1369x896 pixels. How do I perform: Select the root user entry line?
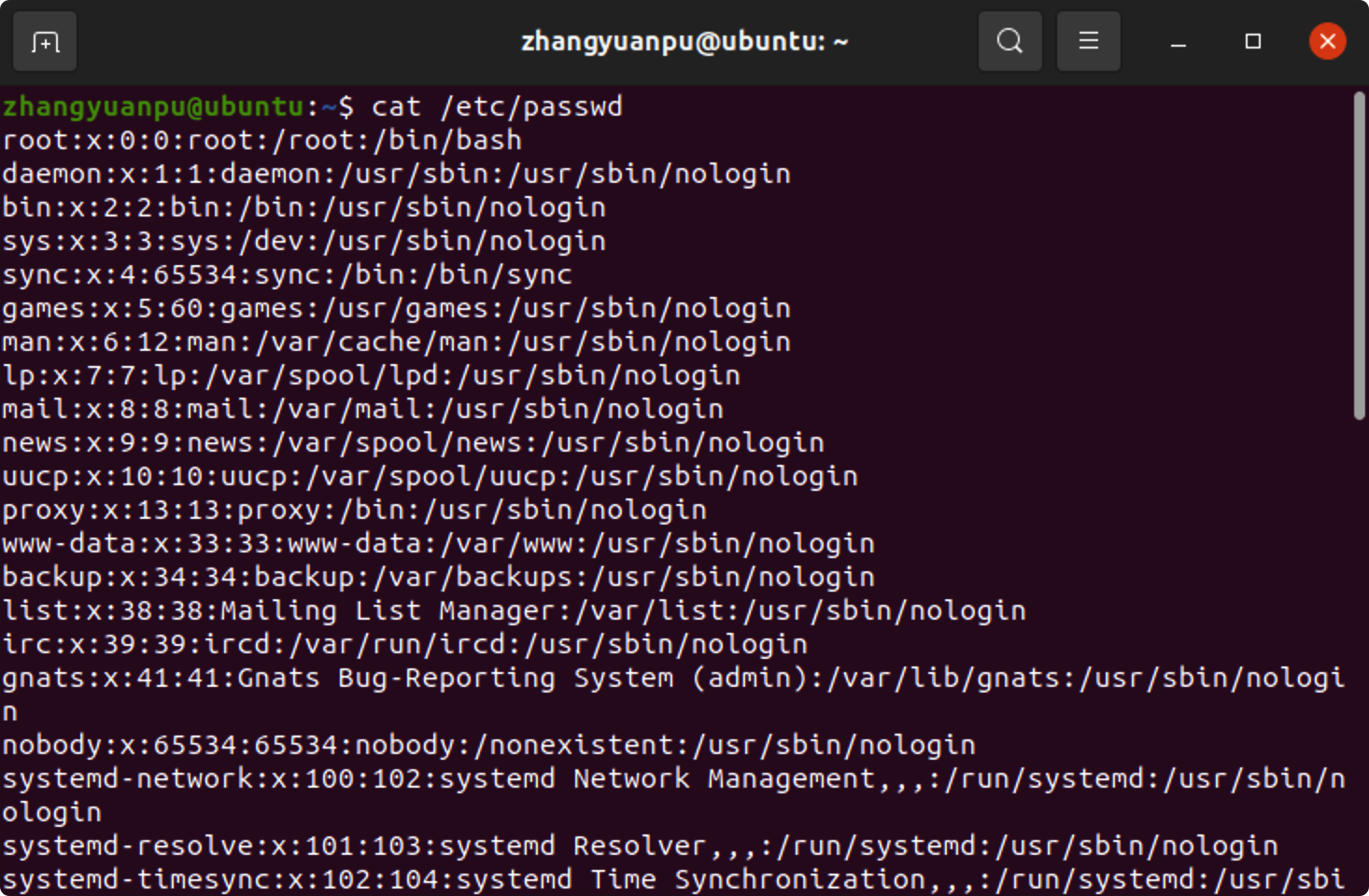[x=261, y=139]
